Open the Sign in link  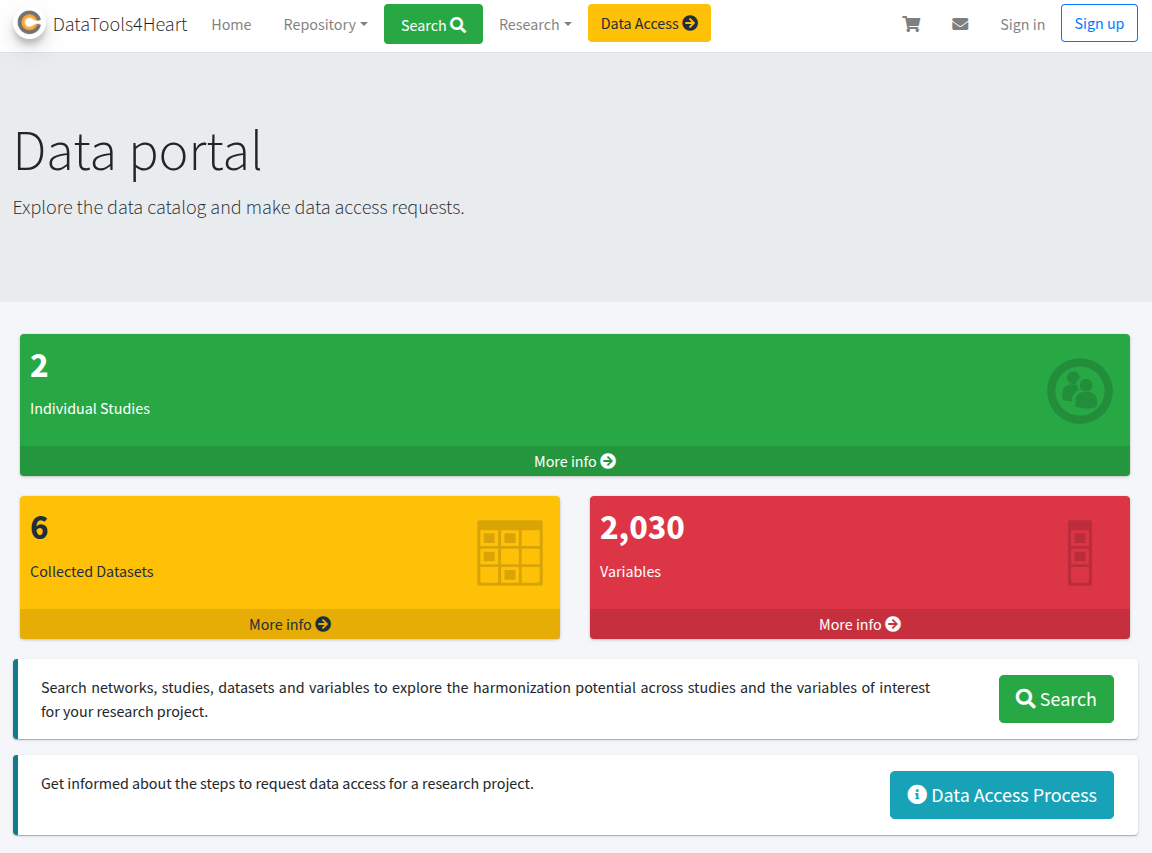tap(1022, 24)
